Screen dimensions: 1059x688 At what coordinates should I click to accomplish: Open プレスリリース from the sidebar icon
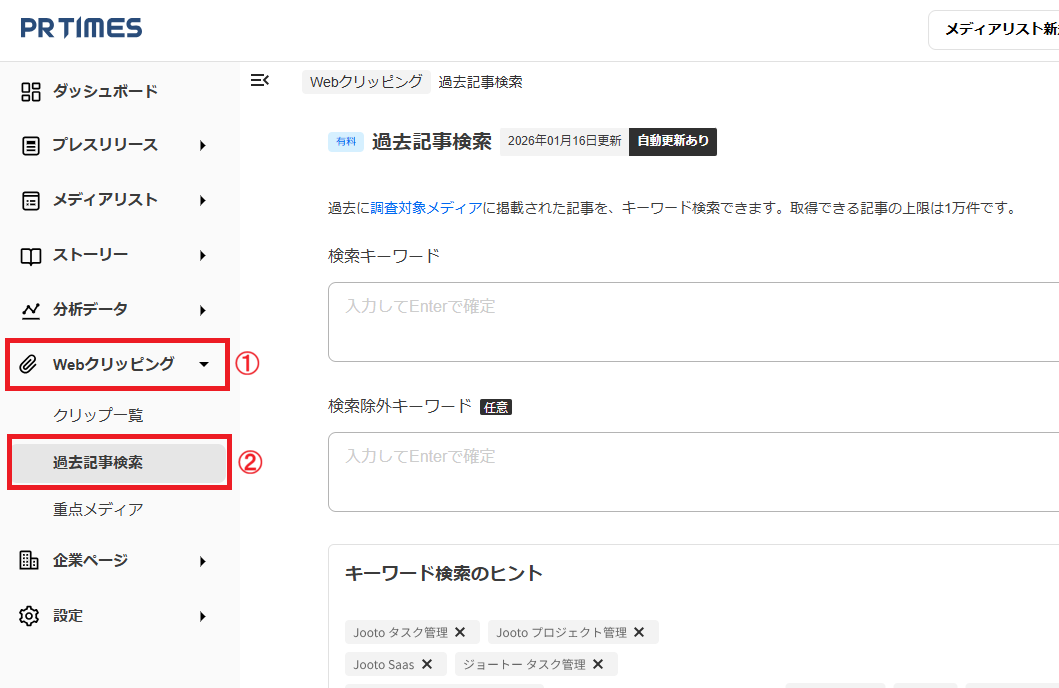tap(29, 145)
